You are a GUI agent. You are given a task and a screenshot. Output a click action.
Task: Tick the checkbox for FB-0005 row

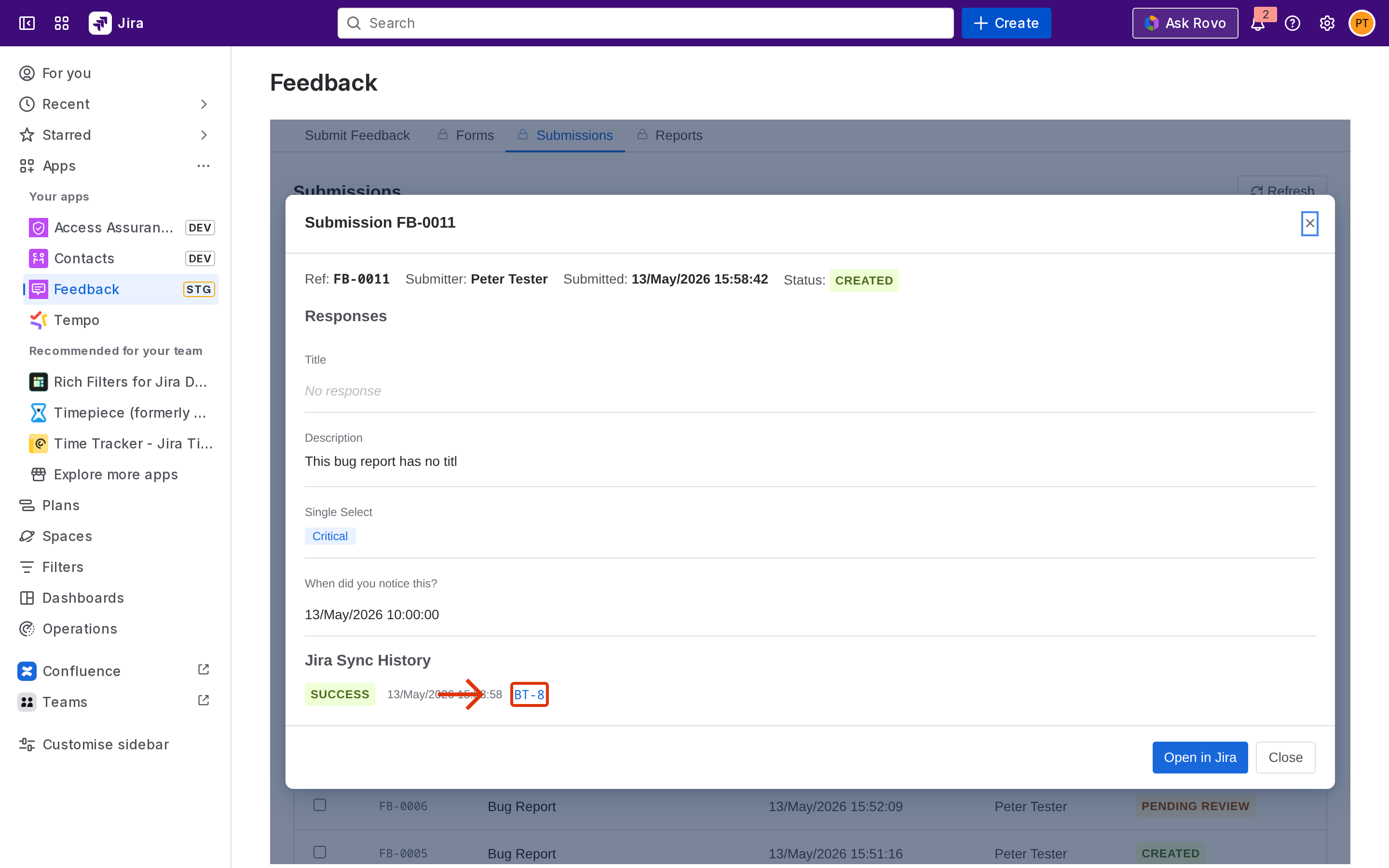tap(320, 852)
